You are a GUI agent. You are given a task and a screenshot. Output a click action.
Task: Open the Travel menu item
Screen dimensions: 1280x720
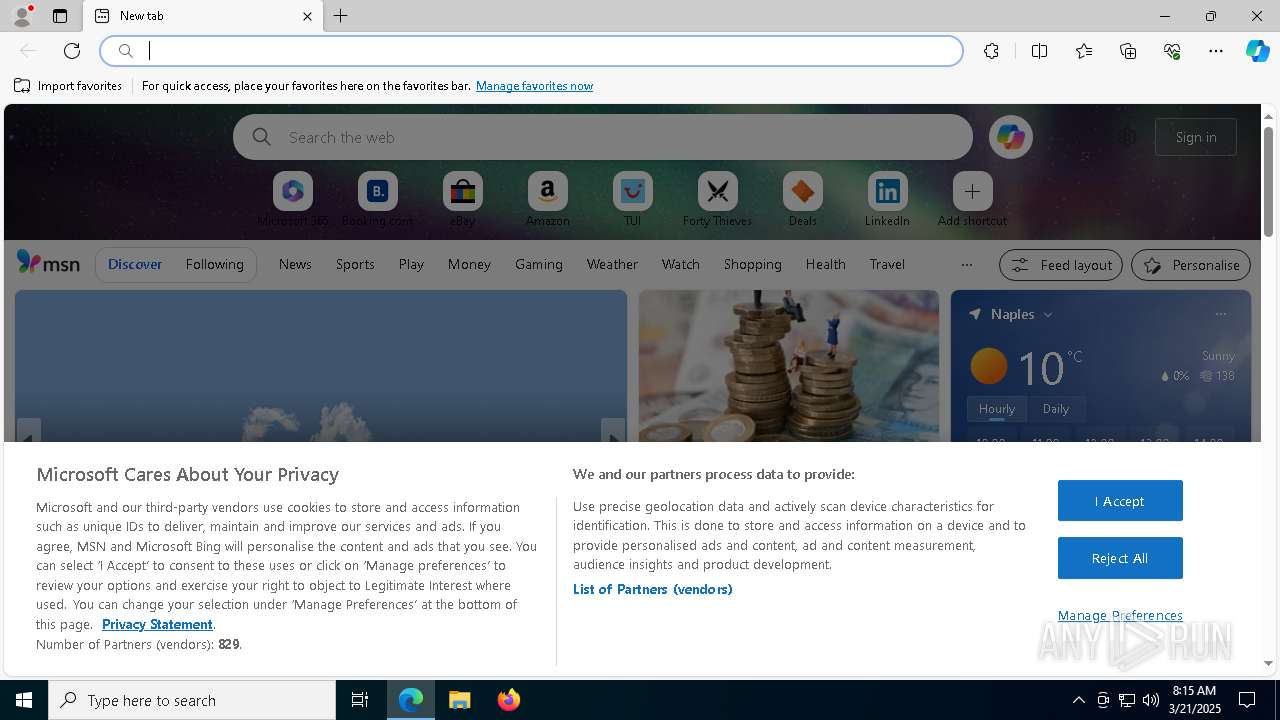coord(887,264)
